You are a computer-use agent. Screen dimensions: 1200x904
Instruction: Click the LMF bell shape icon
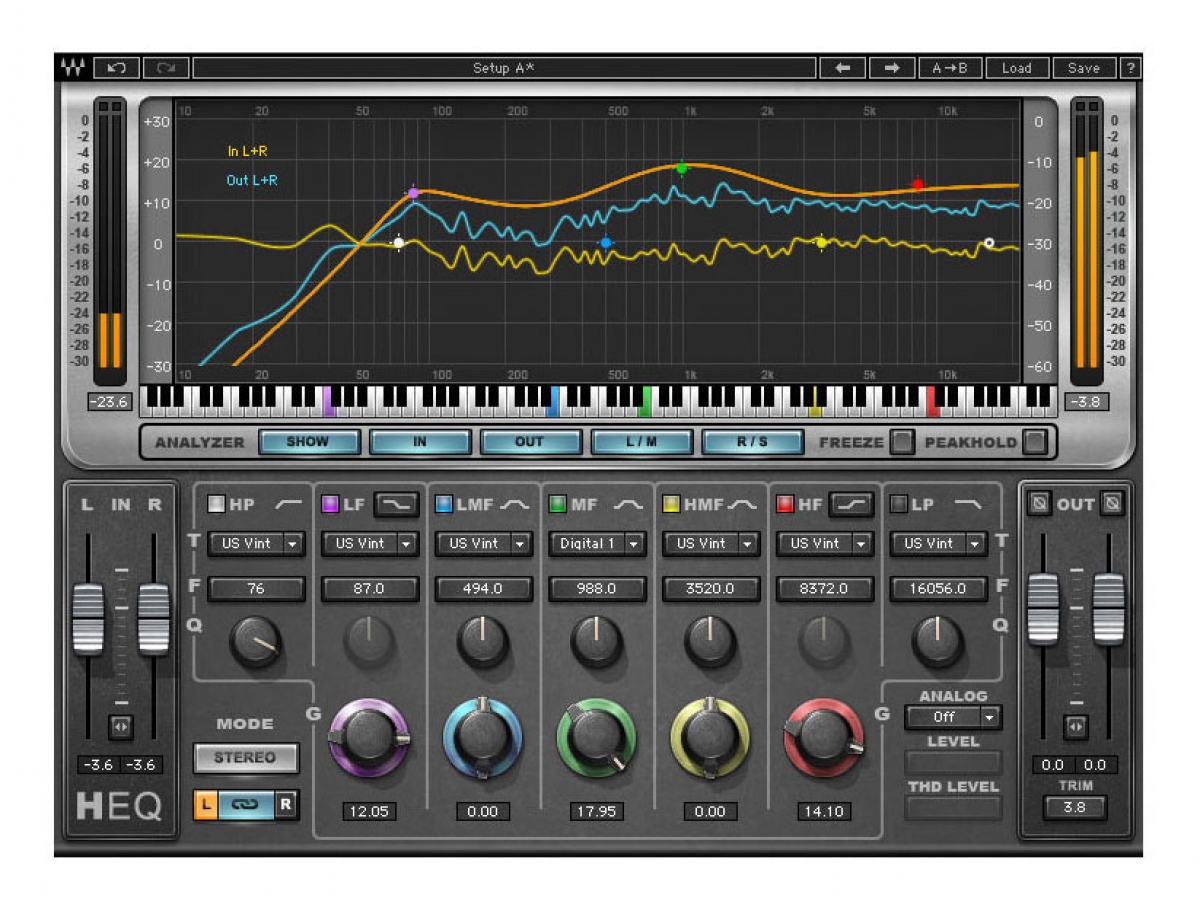click(515, 505)
